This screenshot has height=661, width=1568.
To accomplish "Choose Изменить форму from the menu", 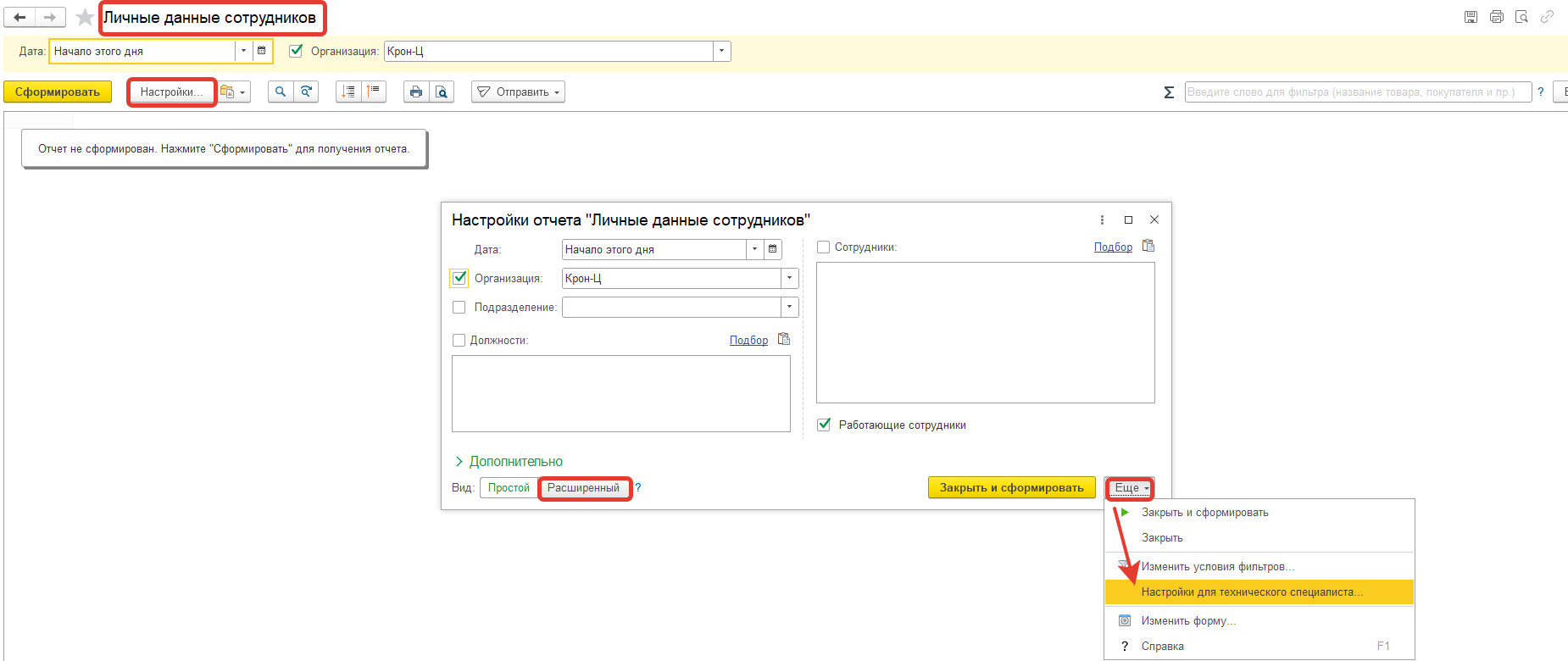I will click(1188, 620).
